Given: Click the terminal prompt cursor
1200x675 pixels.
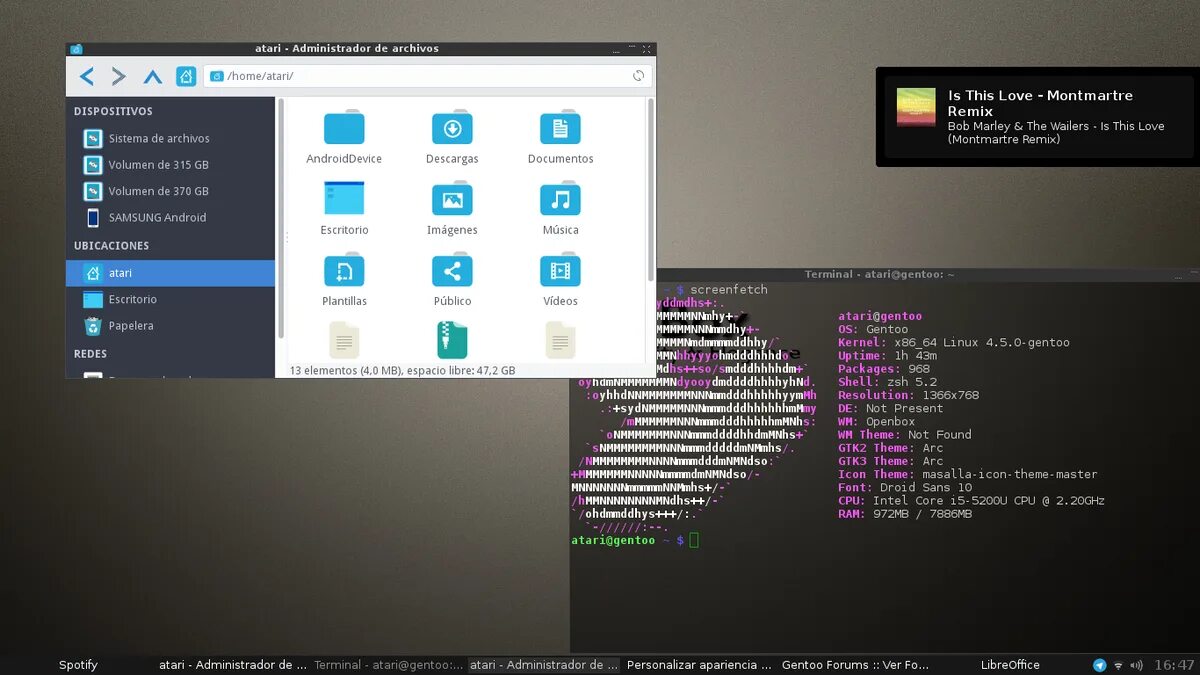Looking at the screenshot, I should click(x=694, y=540).
